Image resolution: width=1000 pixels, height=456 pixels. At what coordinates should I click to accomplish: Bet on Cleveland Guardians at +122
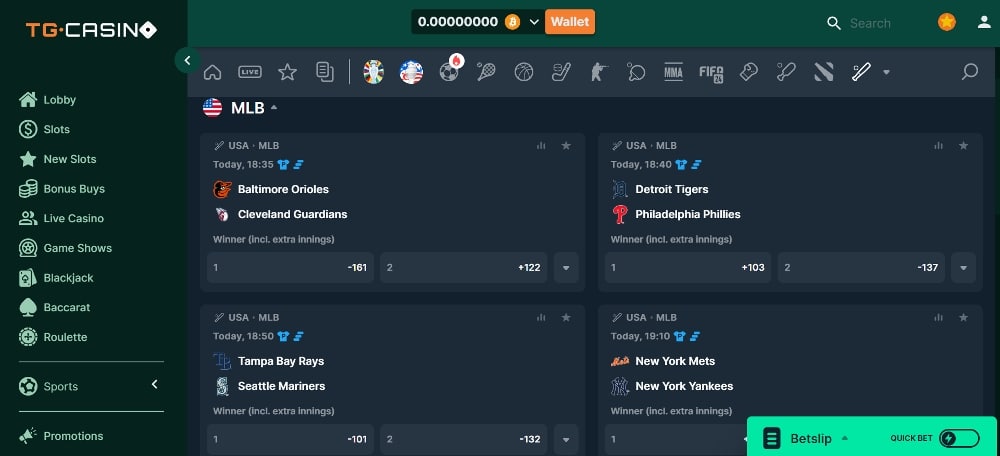click(x=464, y=268)
